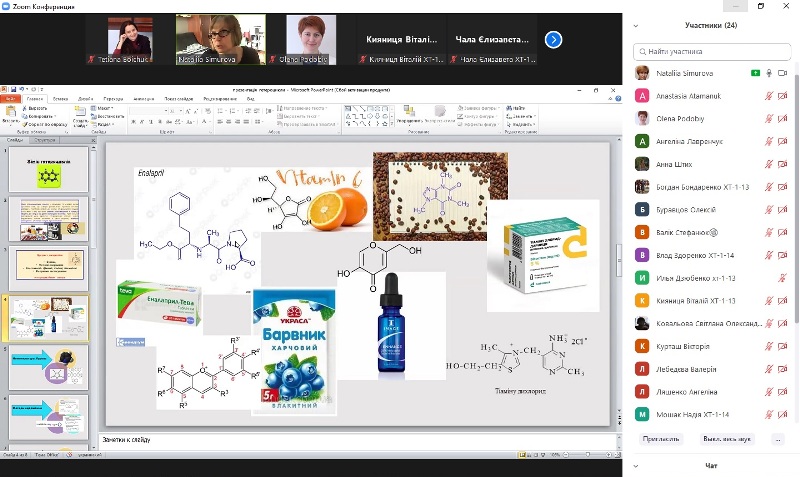Screen dimensions: 800x477
Task: Select slide 1 thumbnail in slide pane
Action: [48, 169]
